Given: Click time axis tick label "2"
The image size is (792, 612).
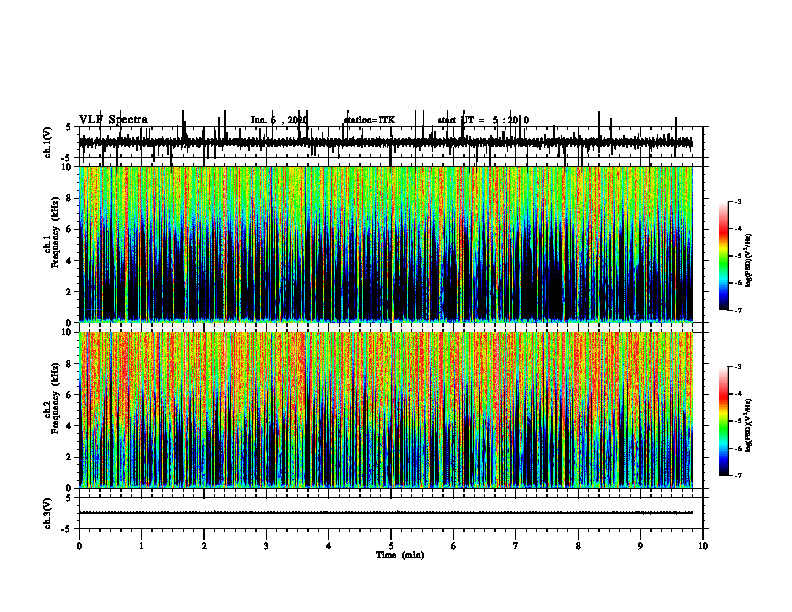Looking at the screenshot, I should 204,546.
